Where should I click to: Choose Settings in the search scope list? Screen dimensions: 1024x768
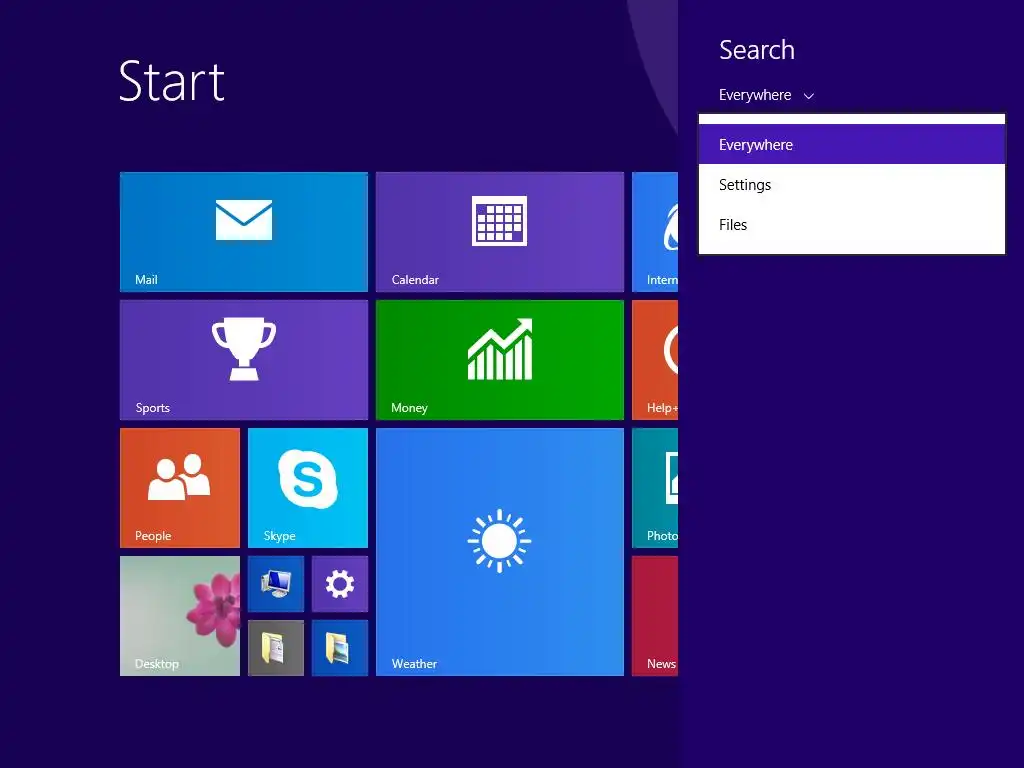(852, 185)
